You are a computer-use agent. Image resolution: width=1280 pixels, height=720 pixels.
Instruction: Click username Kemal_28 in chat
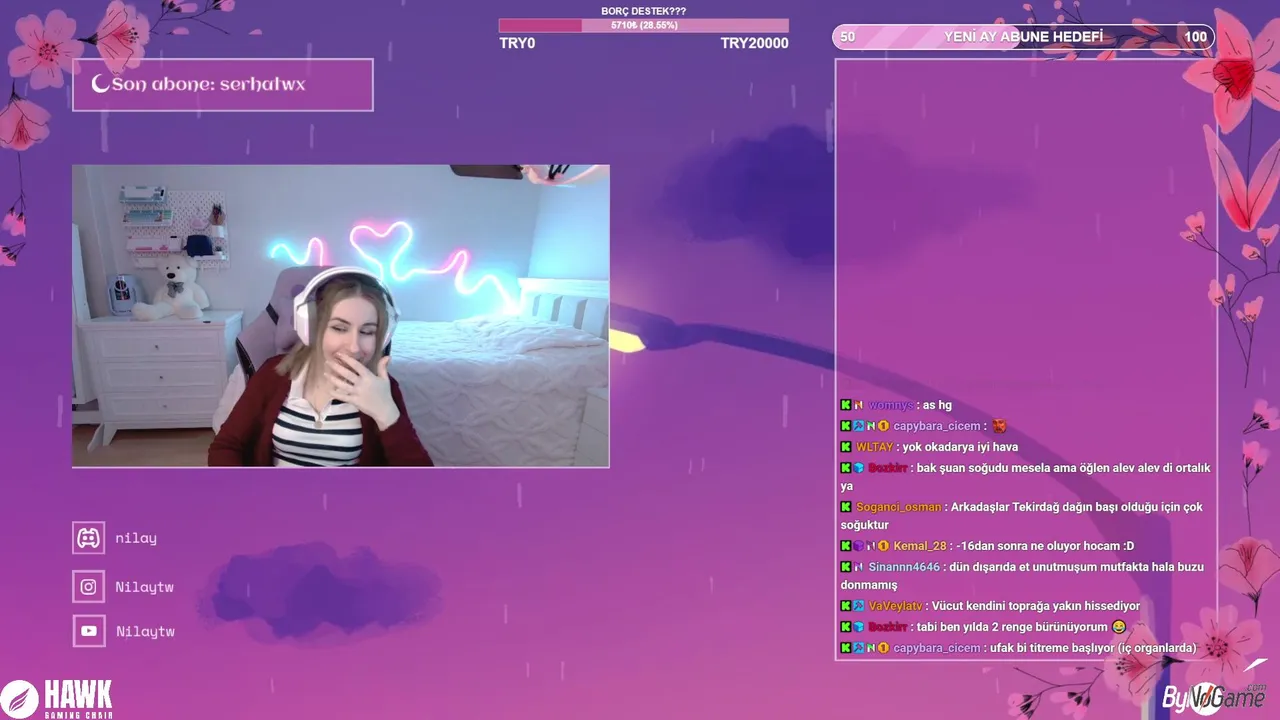(920, 546)
